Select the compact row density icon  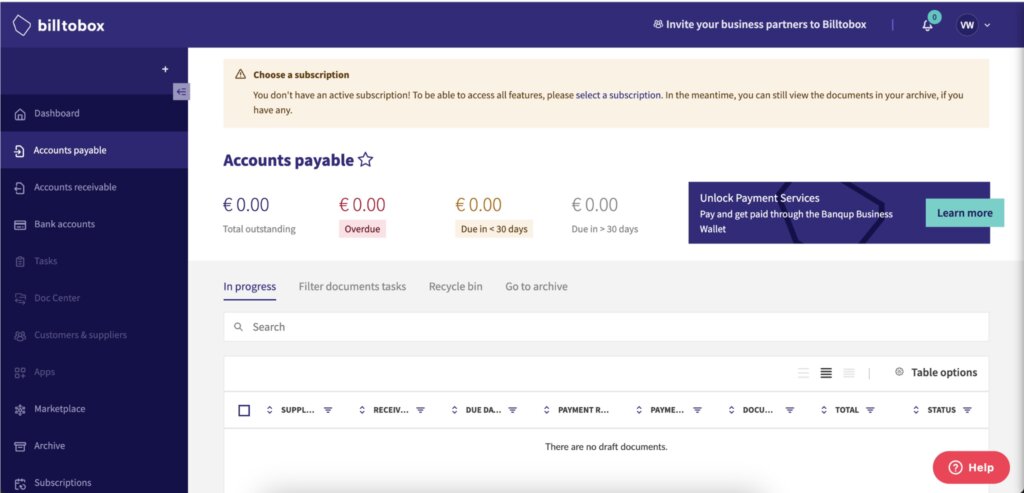click(x=849, y=373)
